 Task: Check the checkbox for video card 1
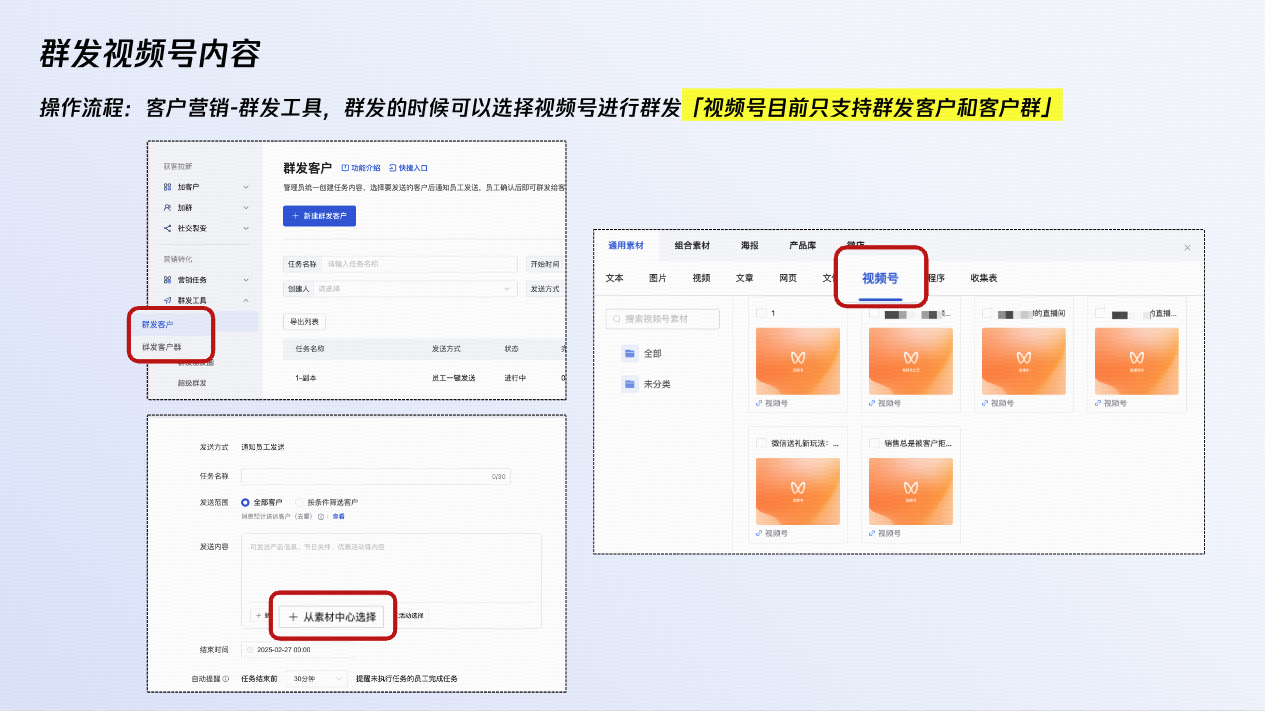tap(761, 313)
